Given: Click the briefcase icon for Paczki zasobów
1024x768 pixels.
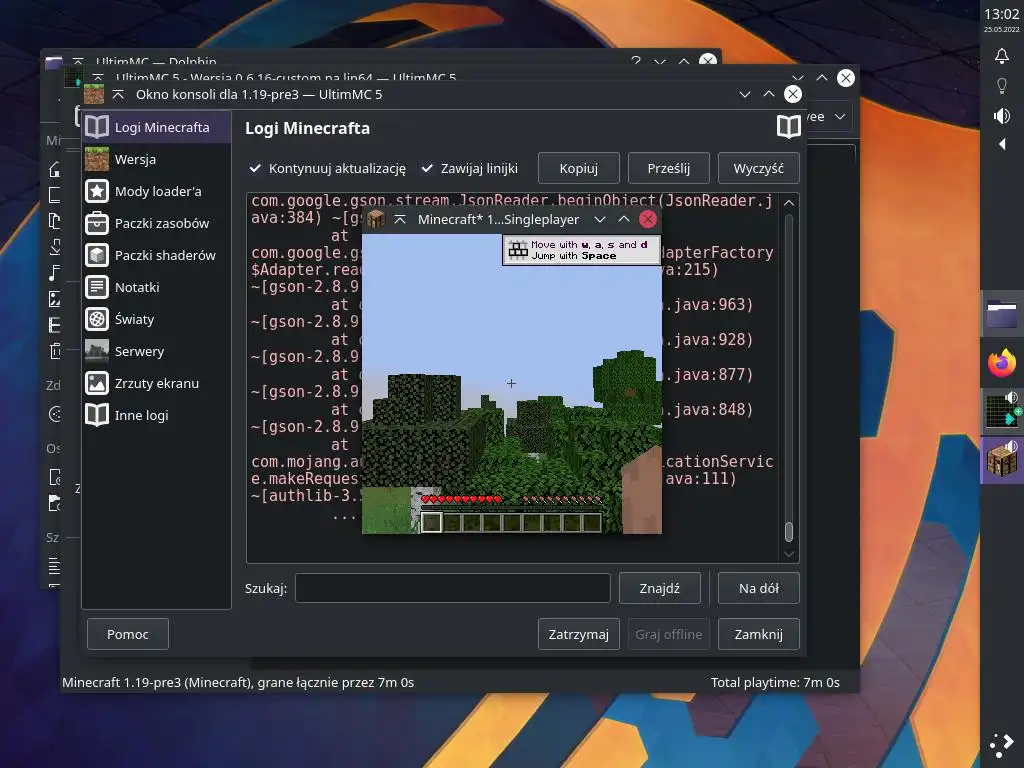Looking at the screenshot, I should [97, 223].
